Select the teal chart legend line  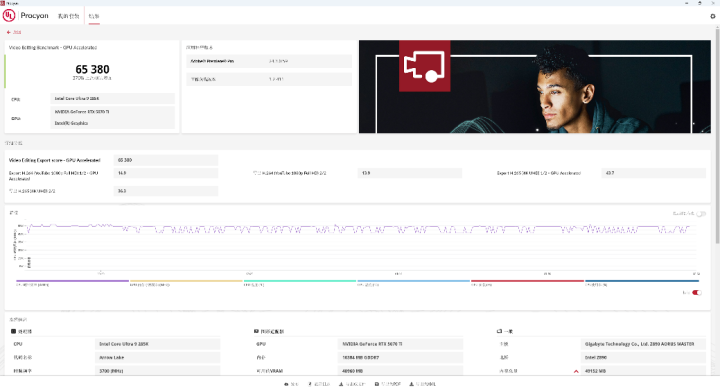tap(300, 281)
